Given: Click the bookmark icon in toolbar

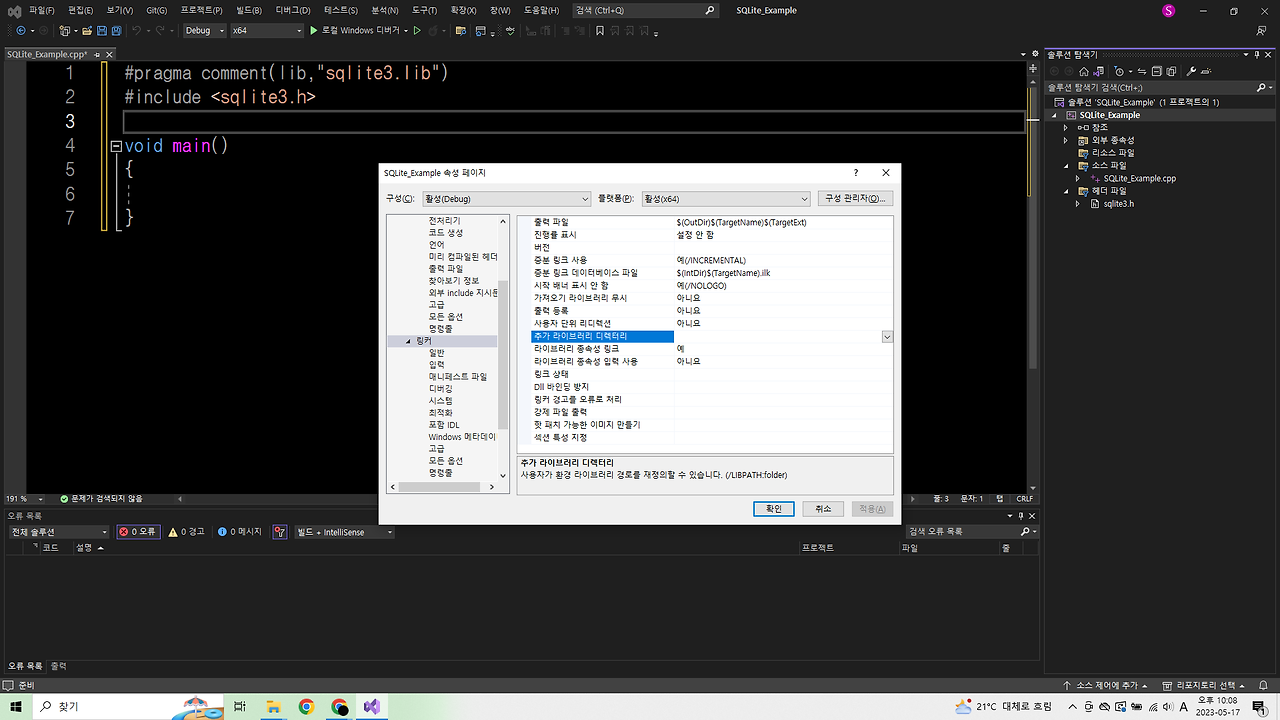Looking at the screenshot, I should coord(599,30).
